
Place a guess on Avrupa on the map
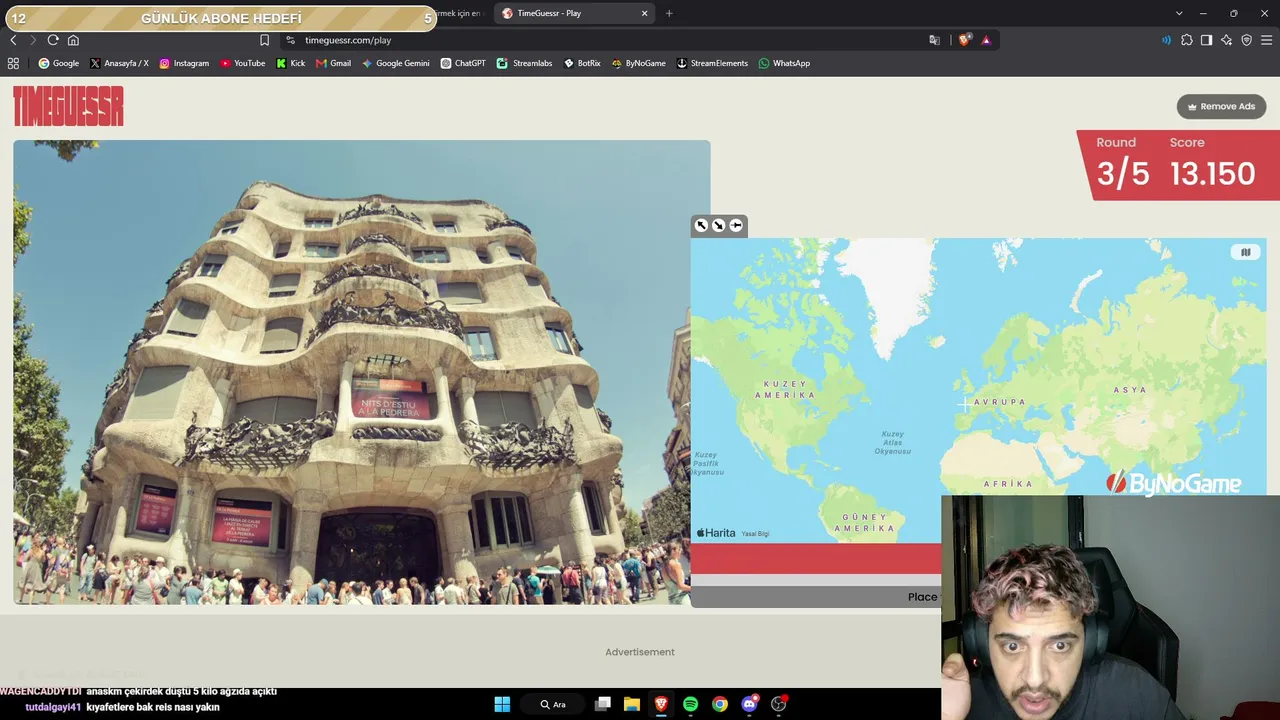(1000, 402)
